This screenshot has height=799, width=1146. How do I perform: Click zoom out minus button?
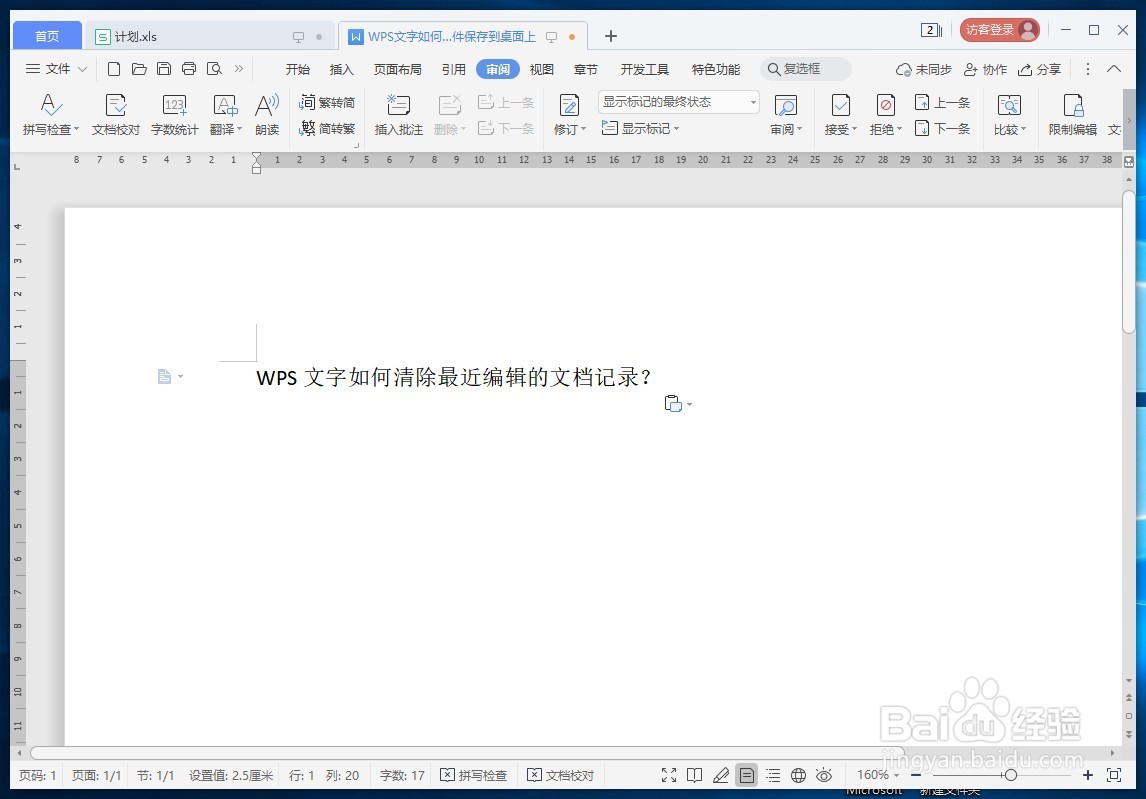tap(917, 775)
